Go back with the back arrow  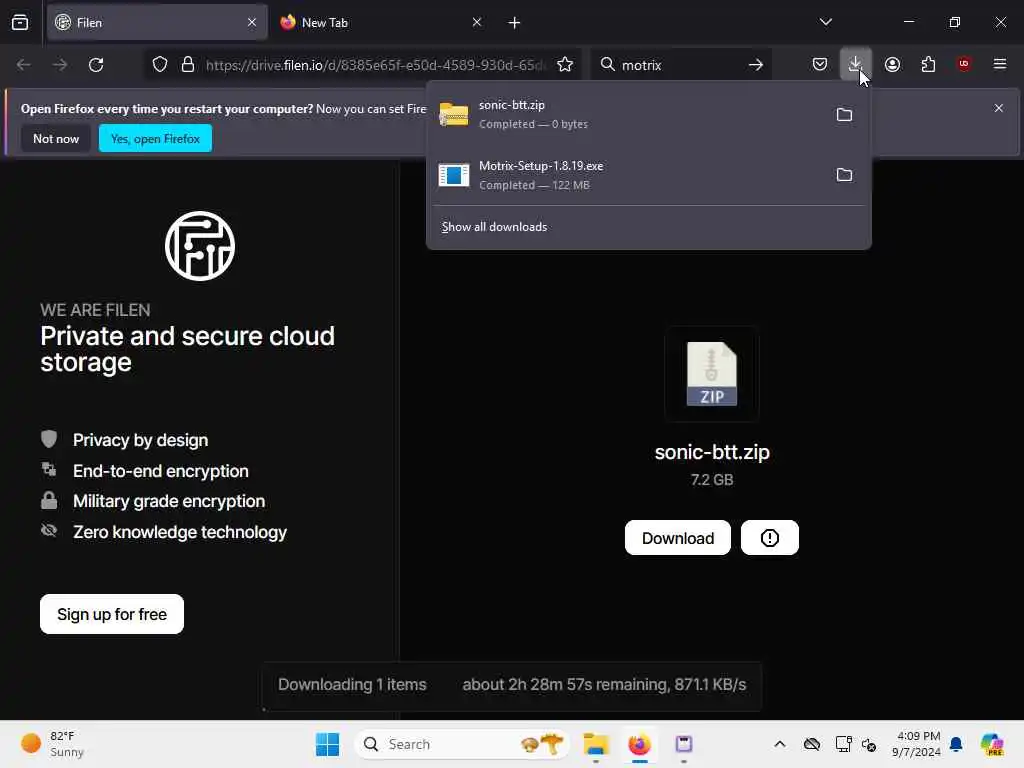(24, 65)
